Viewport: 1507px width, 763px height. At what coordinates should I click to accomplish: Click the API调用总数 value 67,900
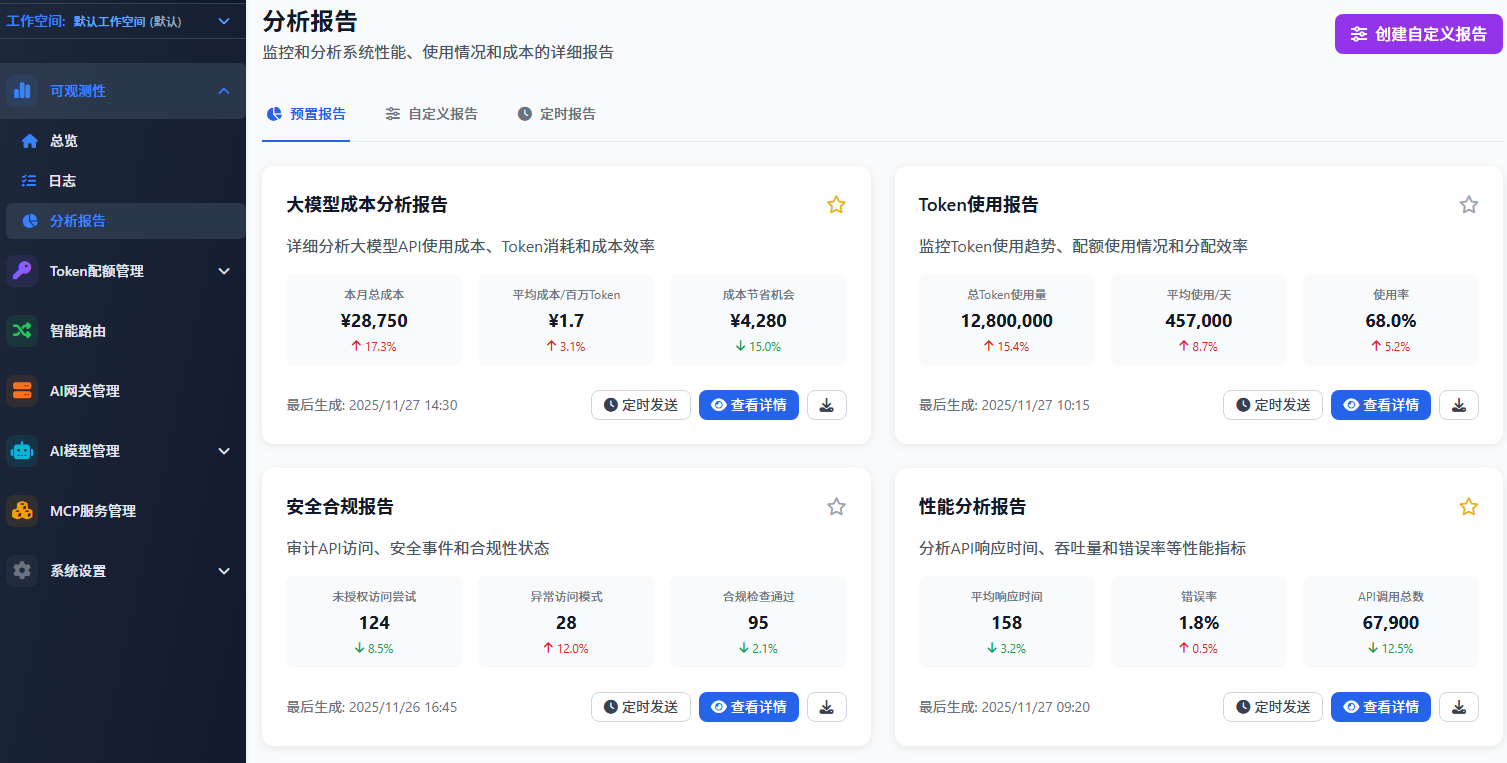pos(1390,623)
